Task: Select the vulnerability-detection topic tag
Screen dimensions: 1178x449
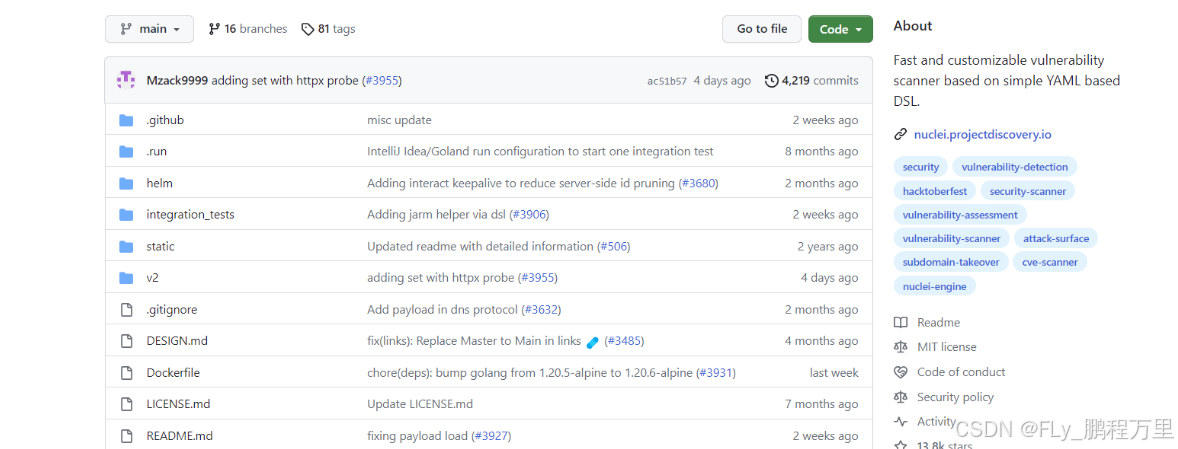Action: [x=1014, y=167]
